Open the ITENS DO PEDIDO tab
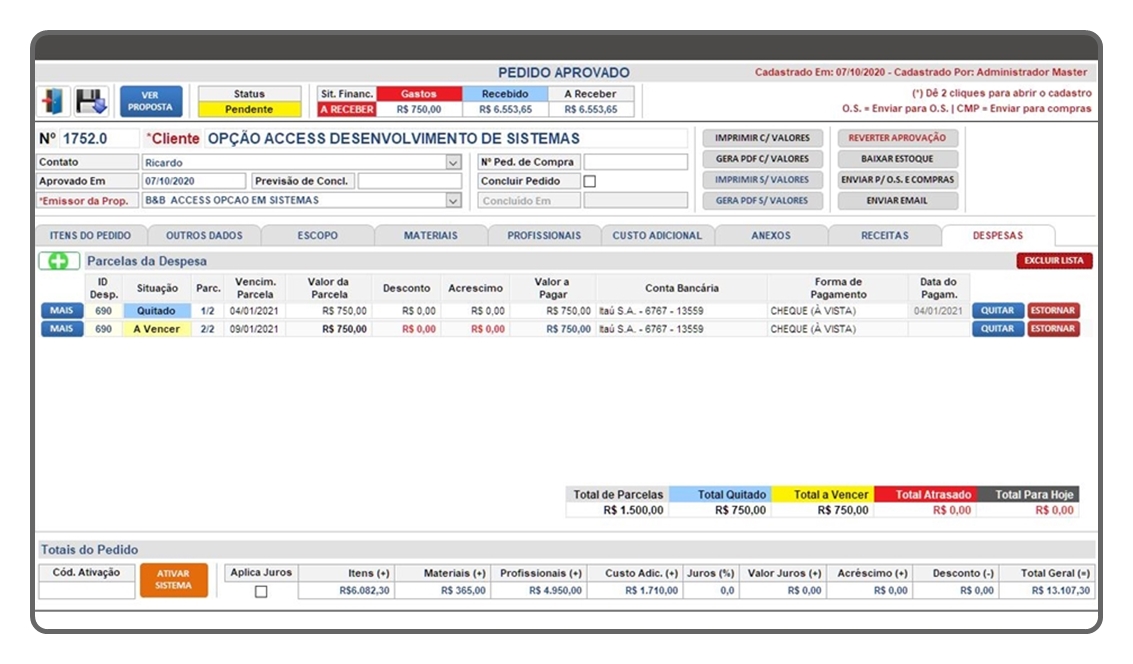 point(90,236)
